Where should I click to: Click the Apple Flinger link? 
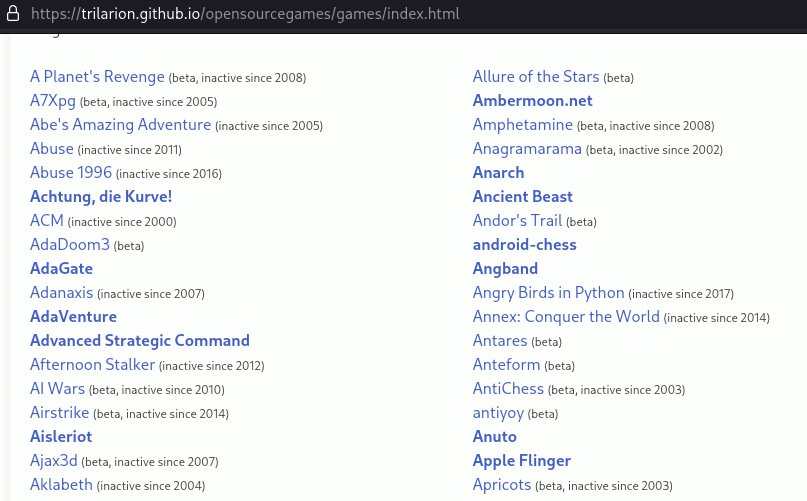(x=521, y=461)
